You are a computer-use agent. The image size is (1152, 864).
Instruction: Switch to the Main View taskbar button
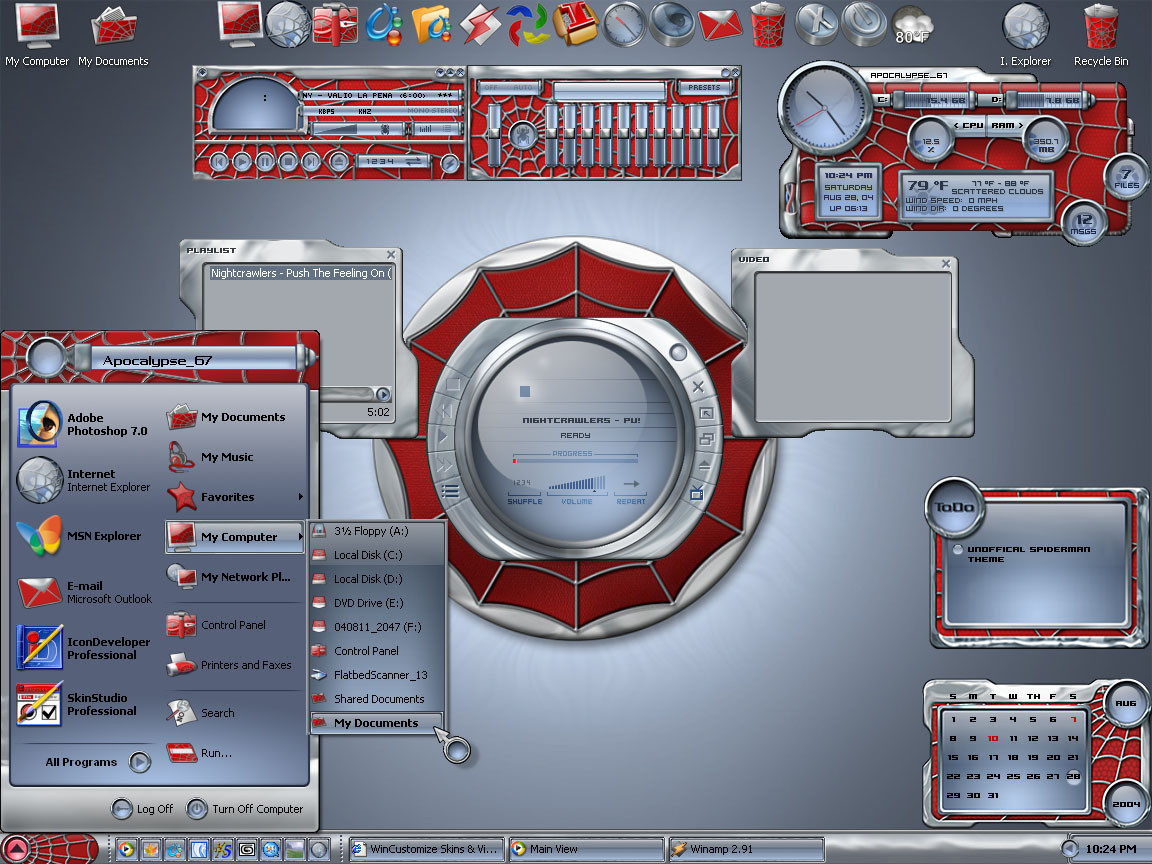(x=586, y=849)
